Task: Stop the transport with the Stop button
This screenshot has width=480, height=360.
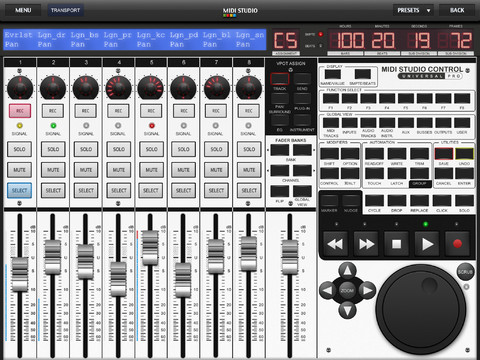Action: [x=396, y=244]
